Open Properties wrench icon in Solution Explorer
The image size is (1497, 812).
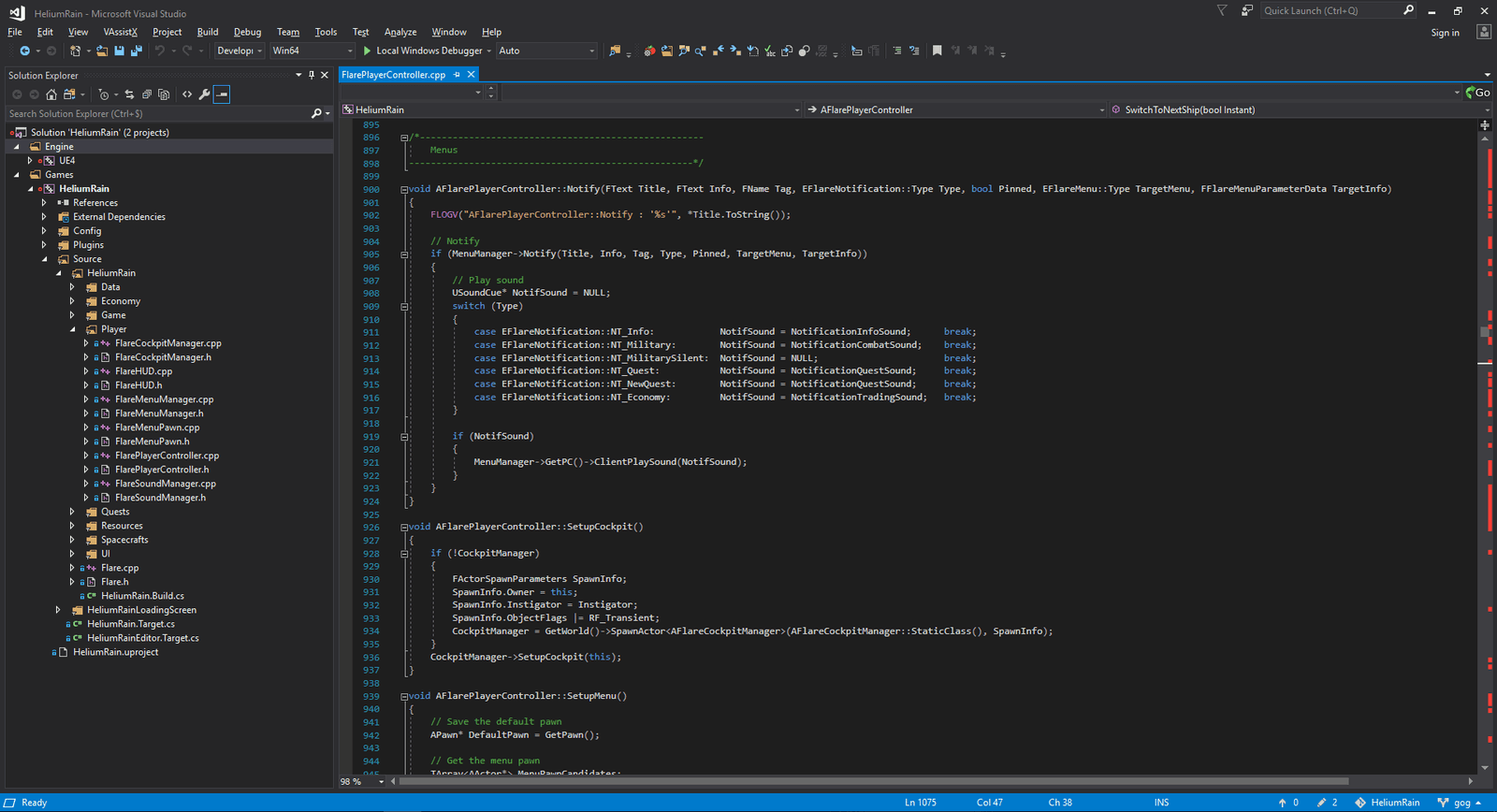(x=204, y=94)
